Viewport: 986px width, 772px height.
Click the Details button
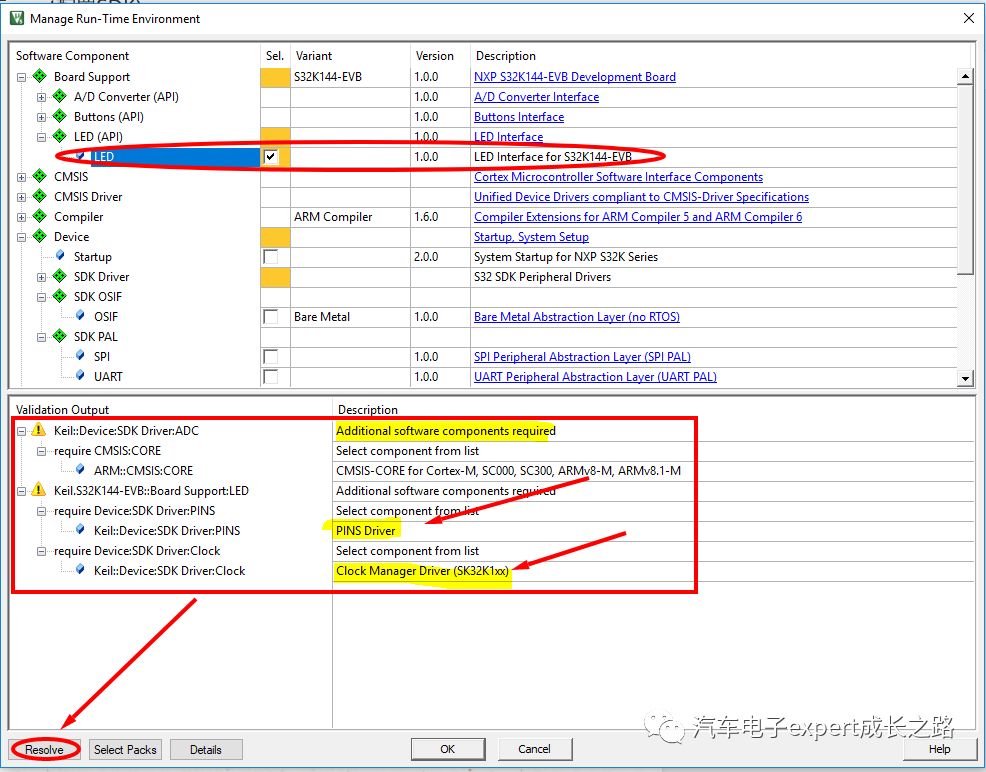(206, 749)
